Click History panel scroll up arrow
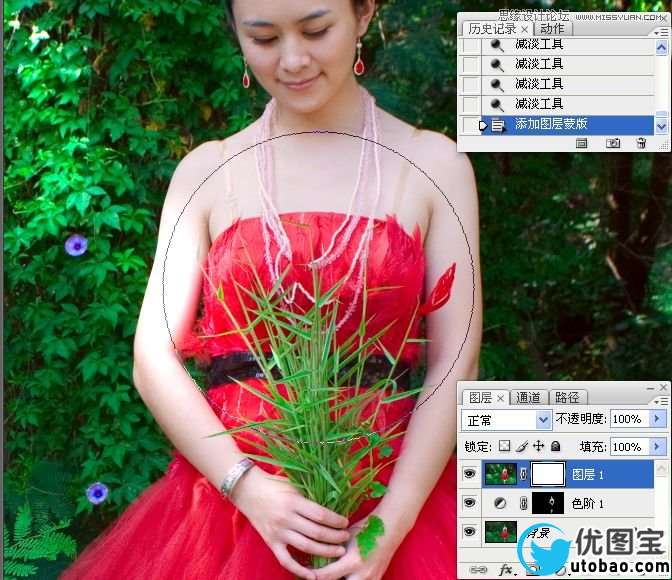The height and width of the screenshot is (580, 672). [661, 47]
